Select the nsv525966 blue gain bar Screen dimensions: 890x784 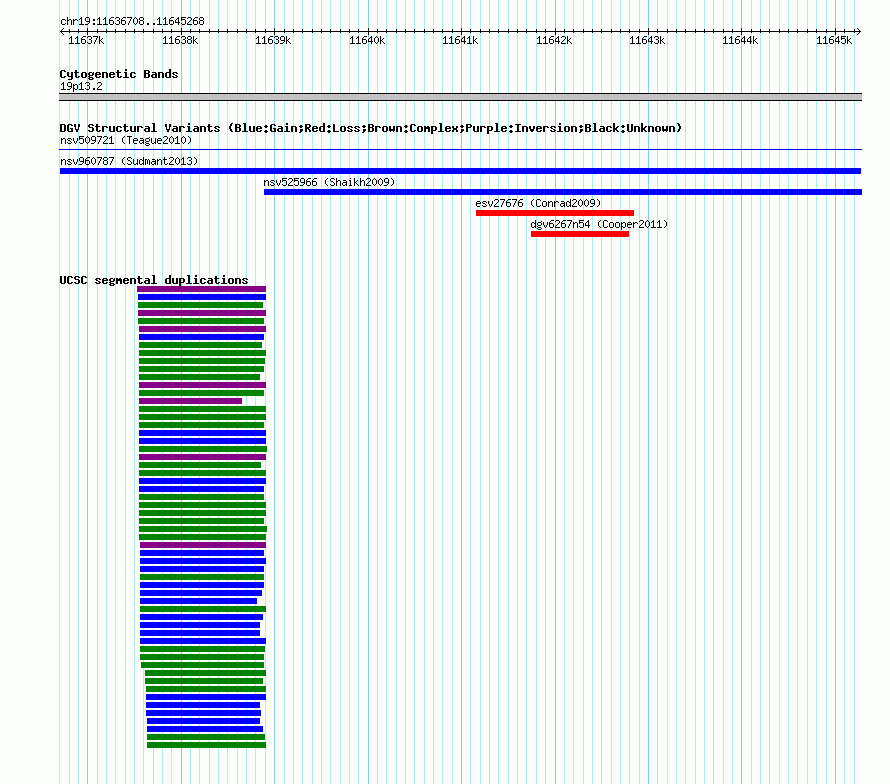pos(562,192)
